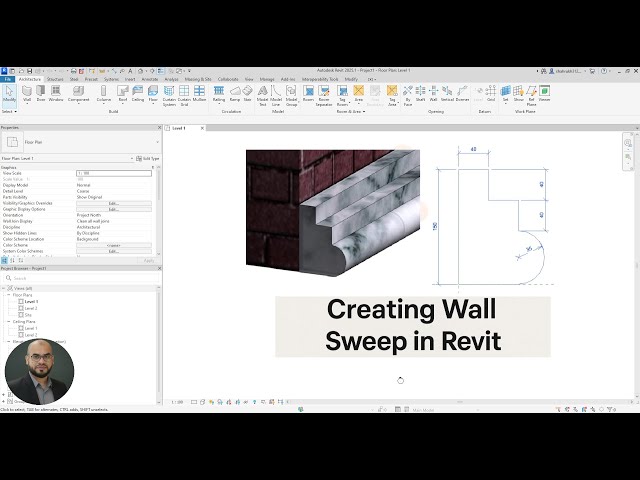Open the Manage ribbon tab
Screen dimensions: 640x480
267,79
